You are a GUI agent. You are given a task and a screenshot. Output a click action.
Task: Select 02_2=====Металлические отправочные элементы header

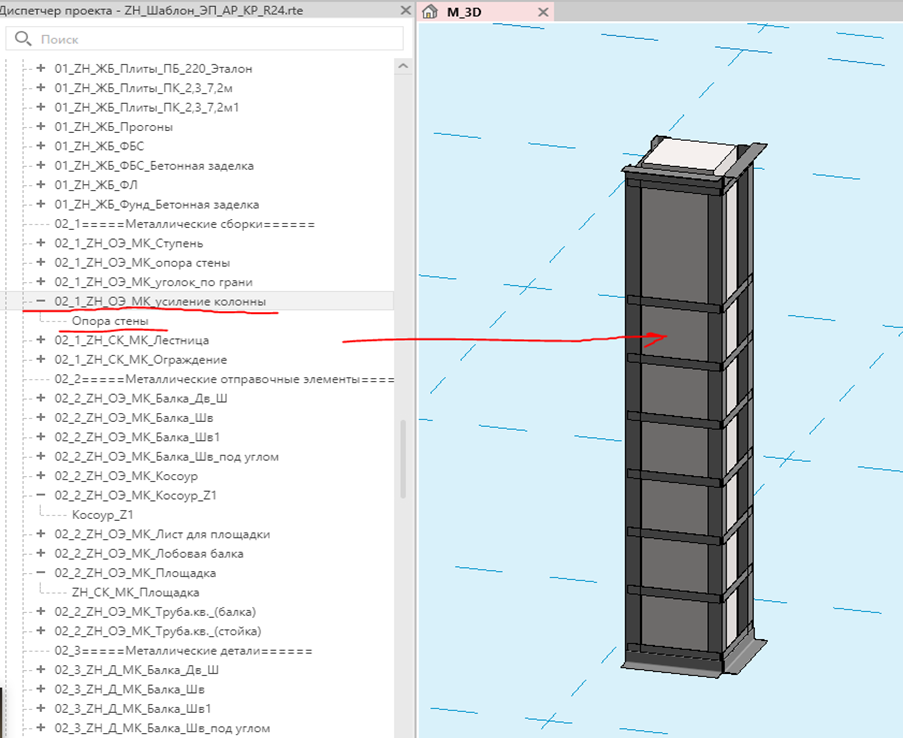coord(224,379)
